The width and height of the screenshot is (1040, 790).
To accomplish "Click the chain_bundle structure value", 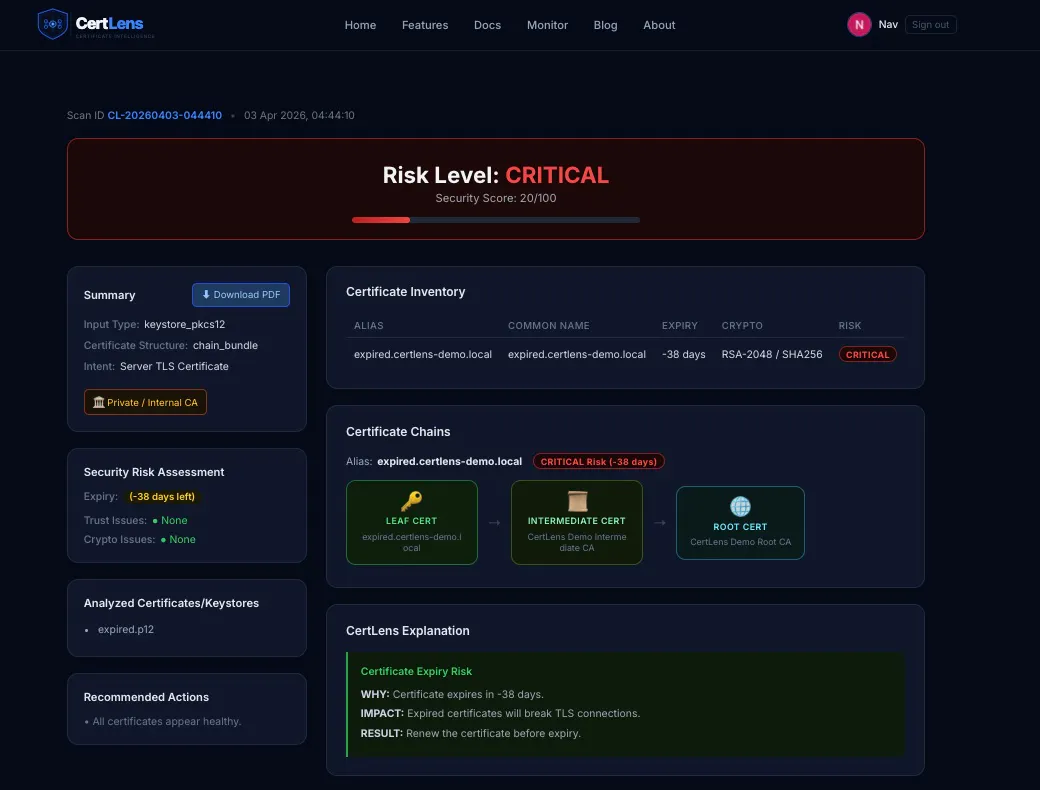I will pos(226,346).
